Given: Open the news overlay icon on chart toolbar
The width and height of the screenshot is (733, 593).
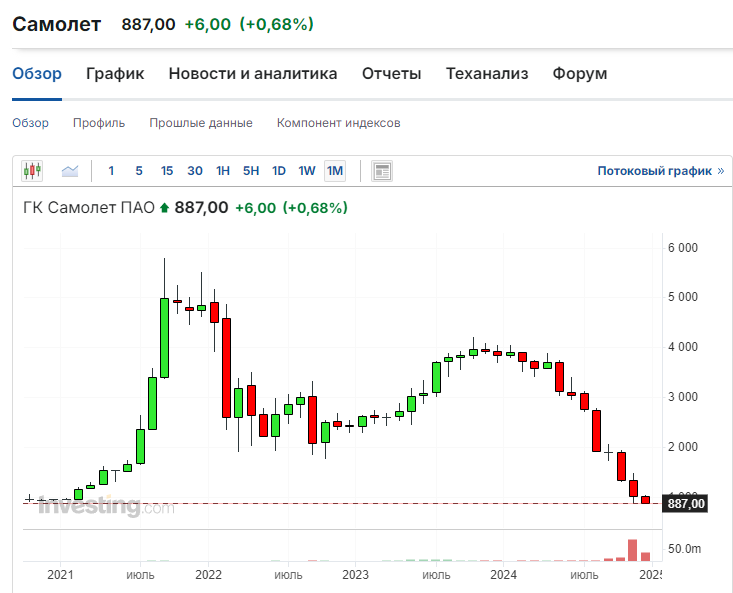Looking at the screenshot, I should [382, 171].
